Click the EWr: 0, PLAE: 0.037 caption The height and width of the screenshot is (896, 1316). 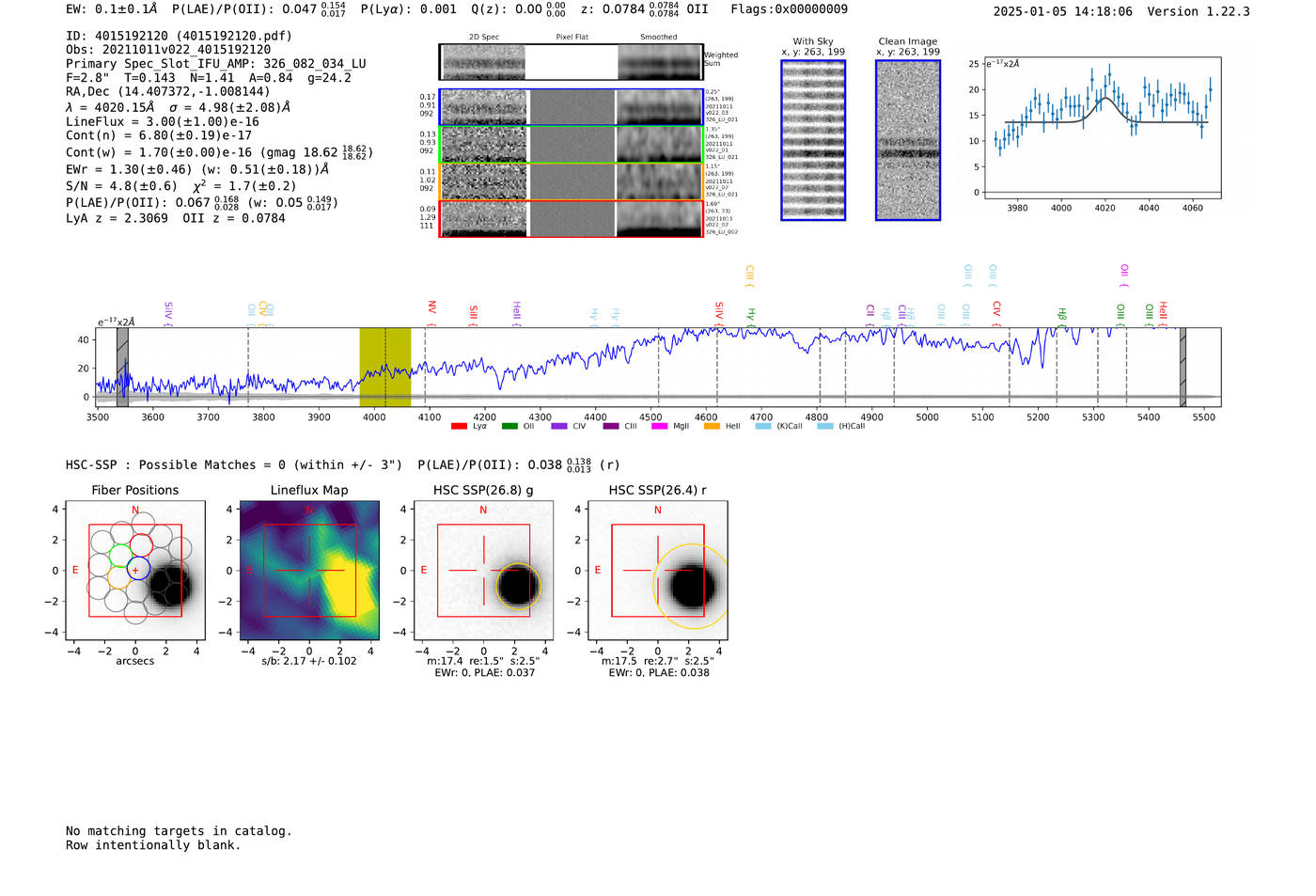pyautogui.click(x=485, y=673)
